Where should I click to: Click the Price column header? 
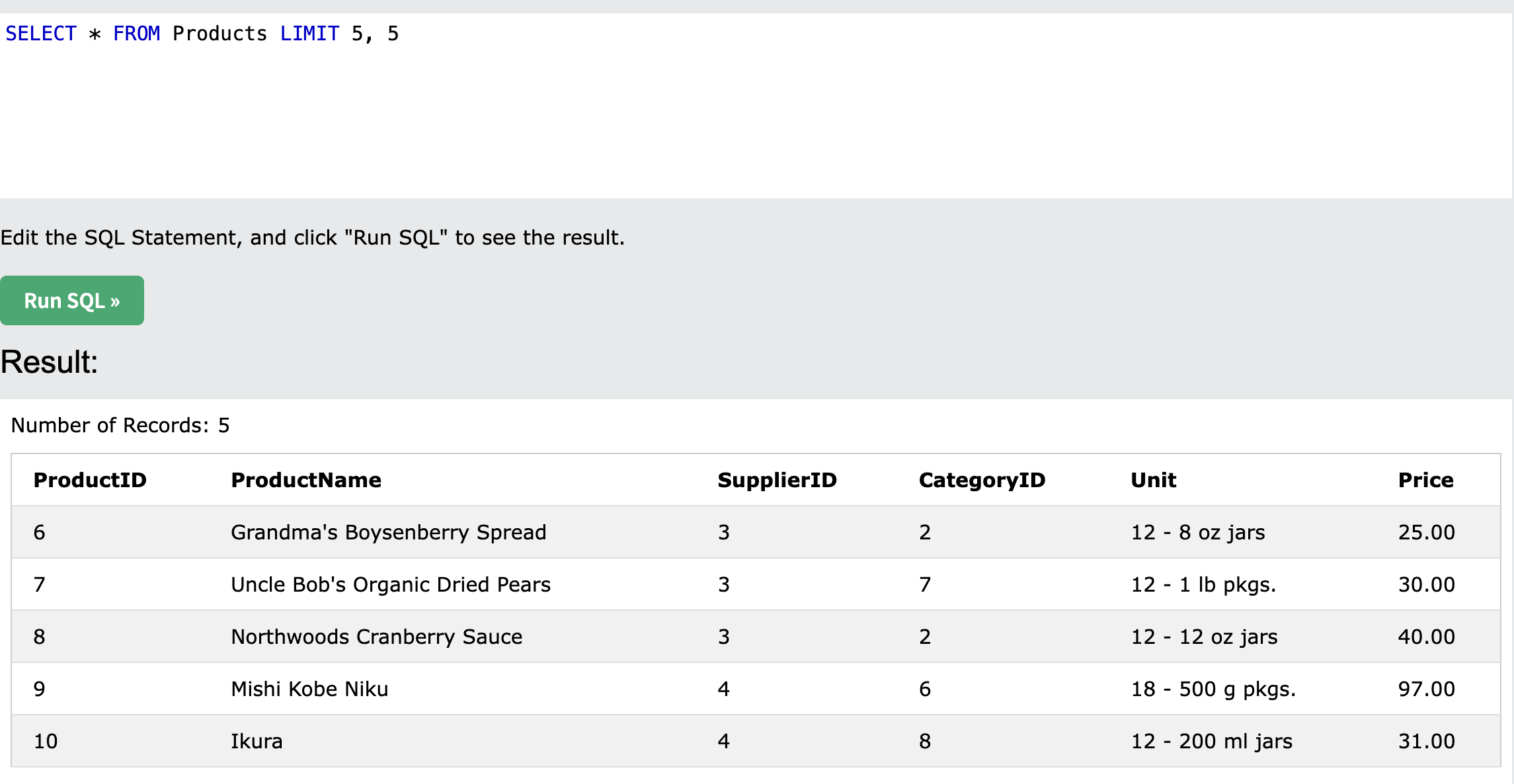pos(1425,480)
